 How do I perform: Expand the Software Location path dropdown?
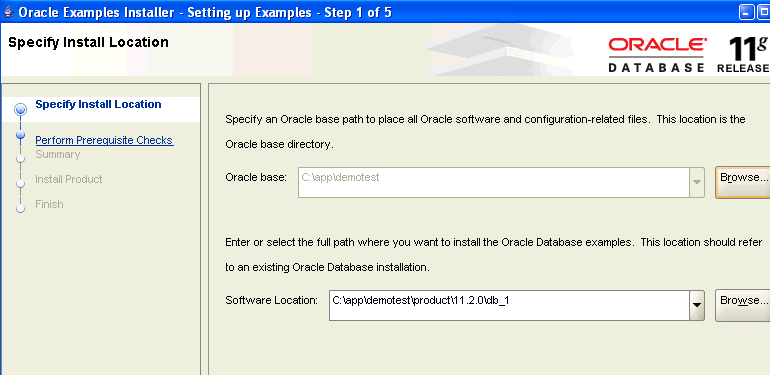(x=697, y=305)
